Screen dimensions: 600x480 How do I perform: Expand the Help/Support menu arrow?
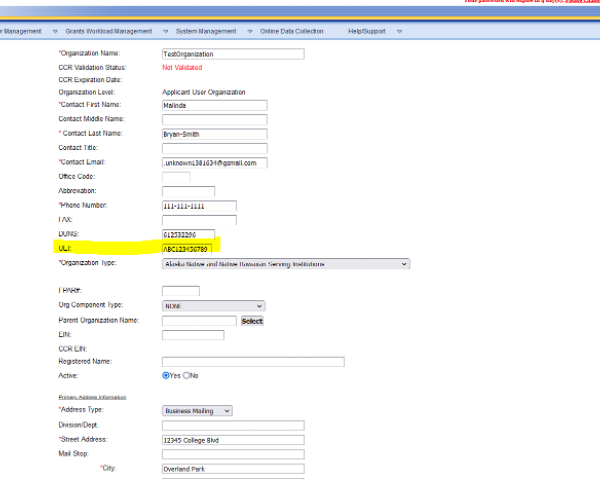(399, 31)
